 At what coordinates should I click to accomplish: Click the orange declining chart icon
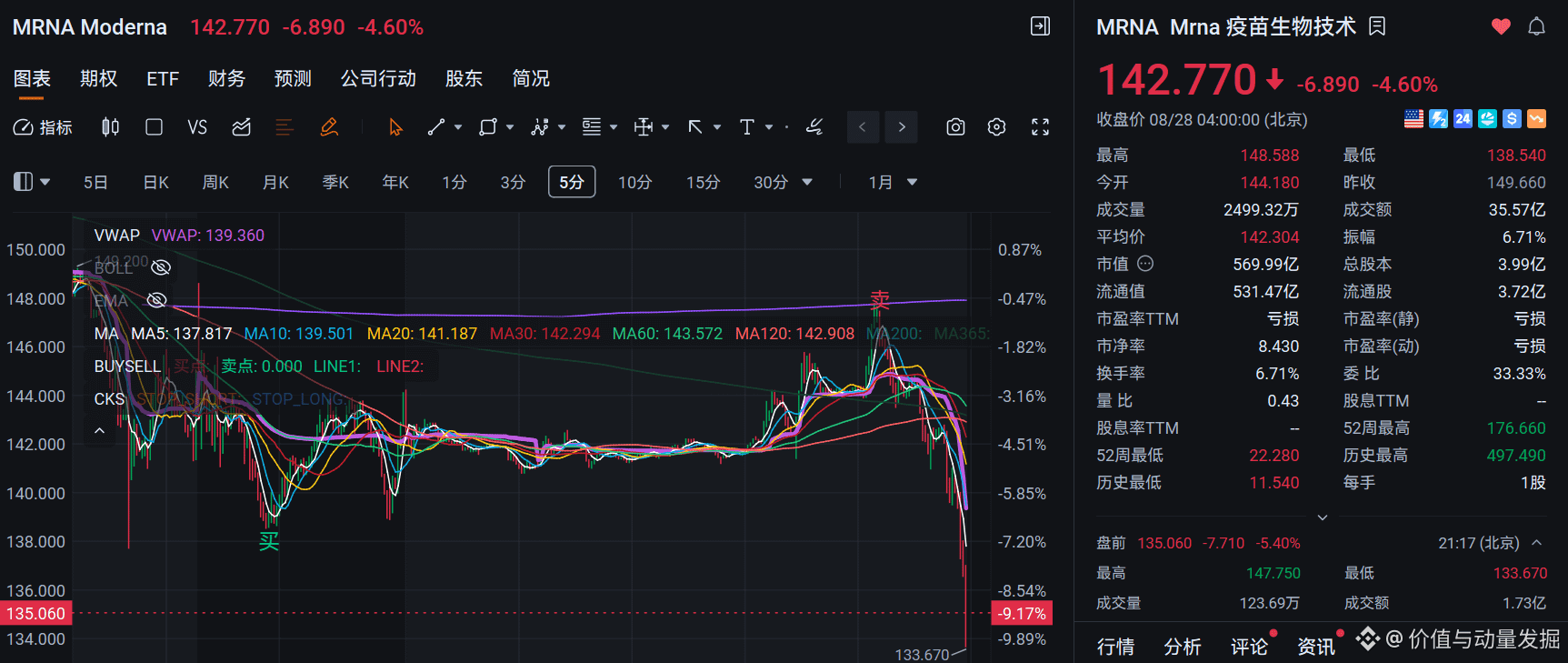point(1536,119)
